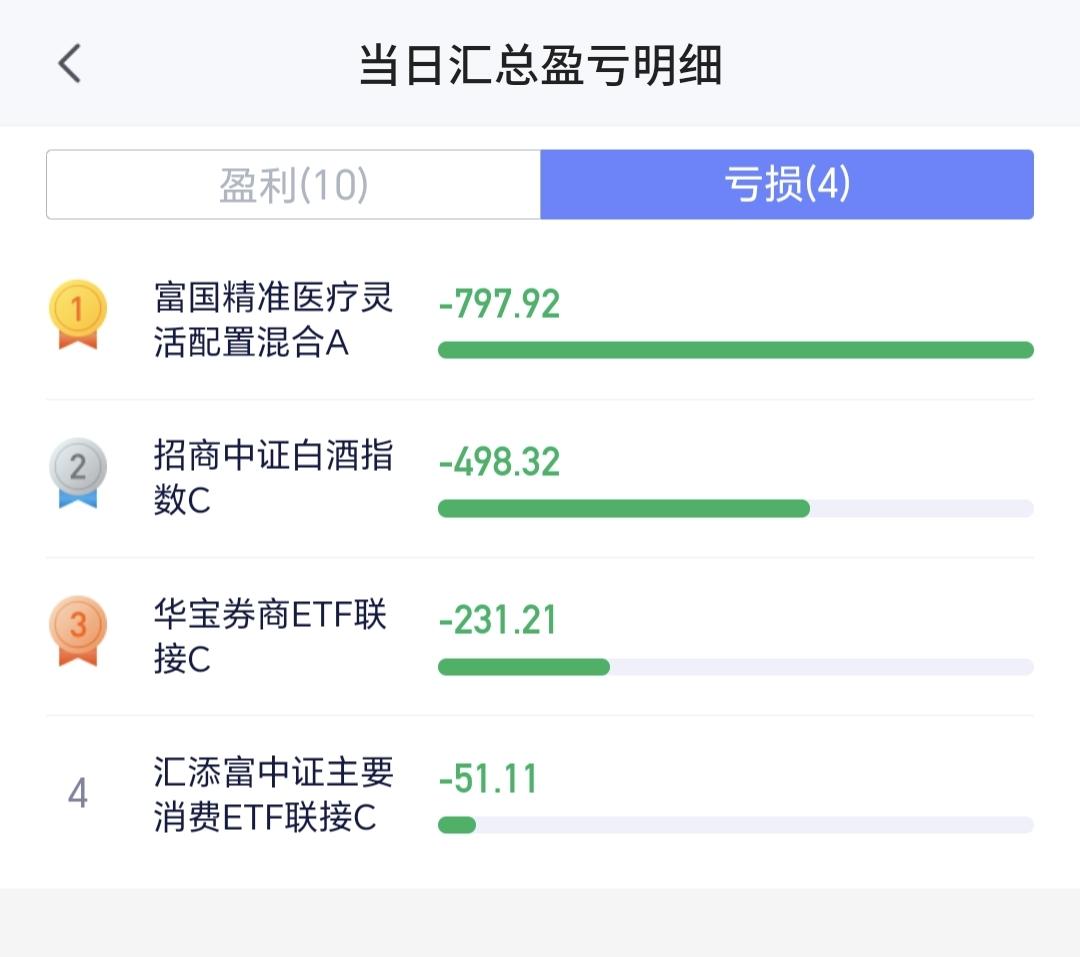Click the -797.92 loss amount

click(x=499, y=304)
